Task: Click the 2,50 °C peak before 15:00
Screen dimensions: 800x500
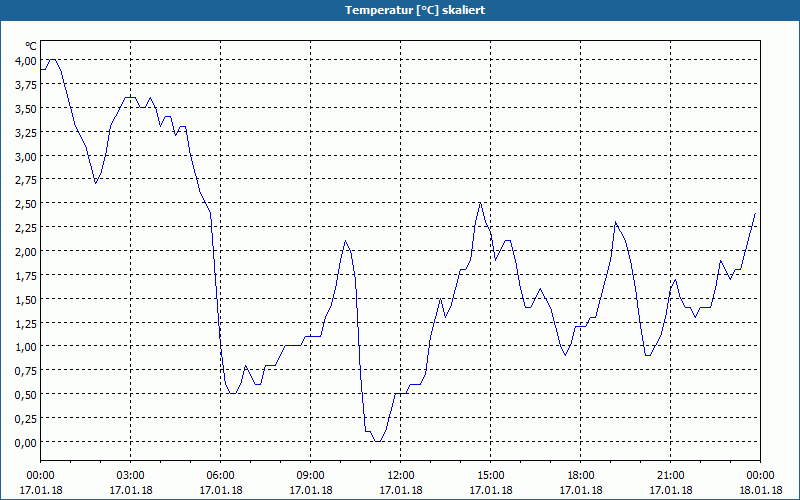Action: point(480,203)
